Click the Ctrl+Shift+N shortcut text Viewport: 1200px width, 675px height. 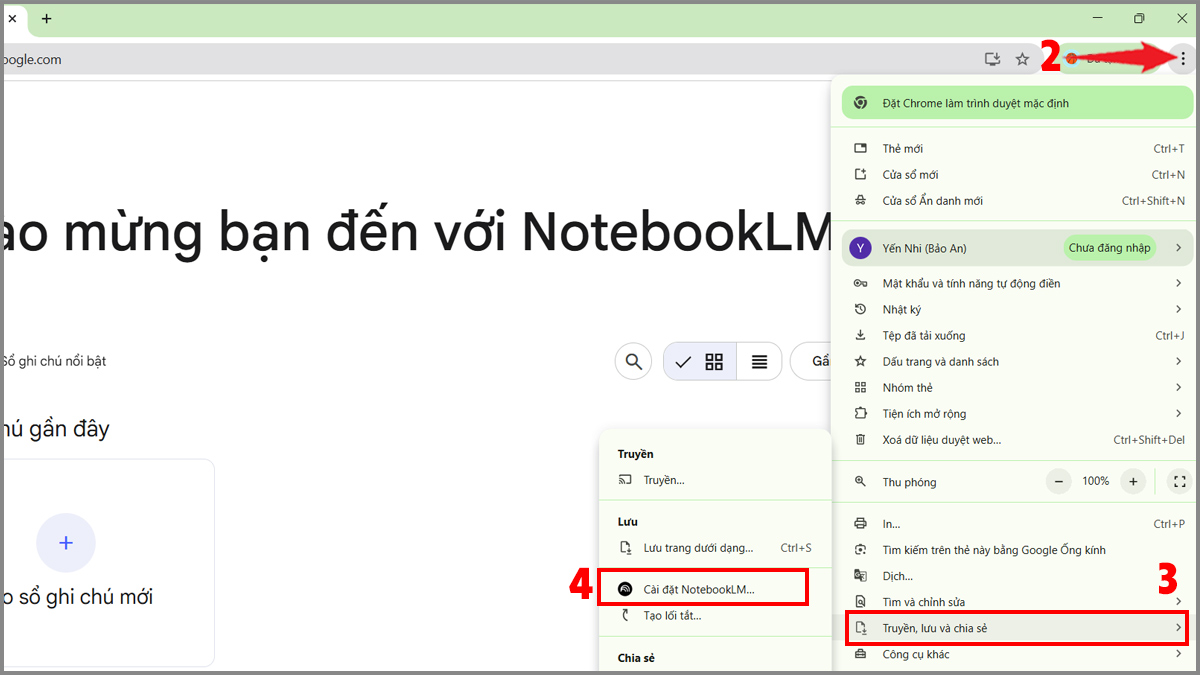[x=1153, y=200]
